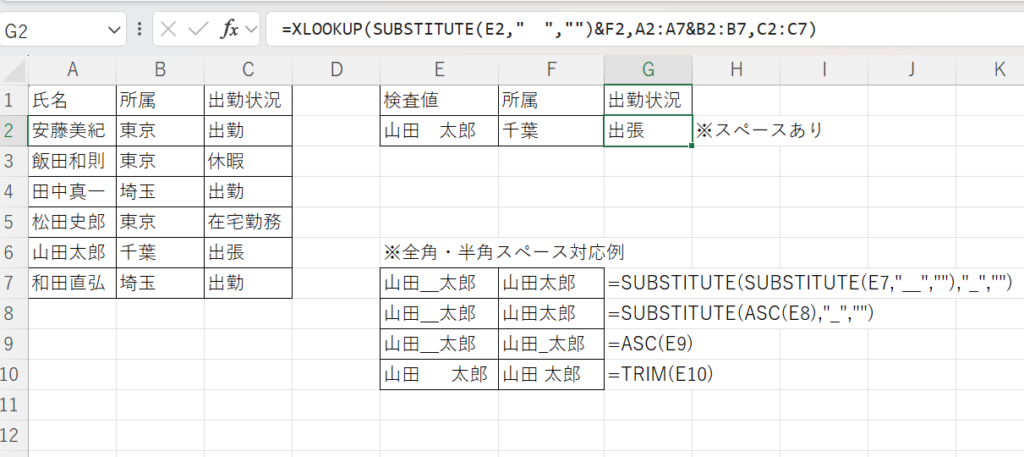1024x457 pixels.
Task: Click cell C3 showing 休暇
Action: pyautogui.click(x=248, y=161)
